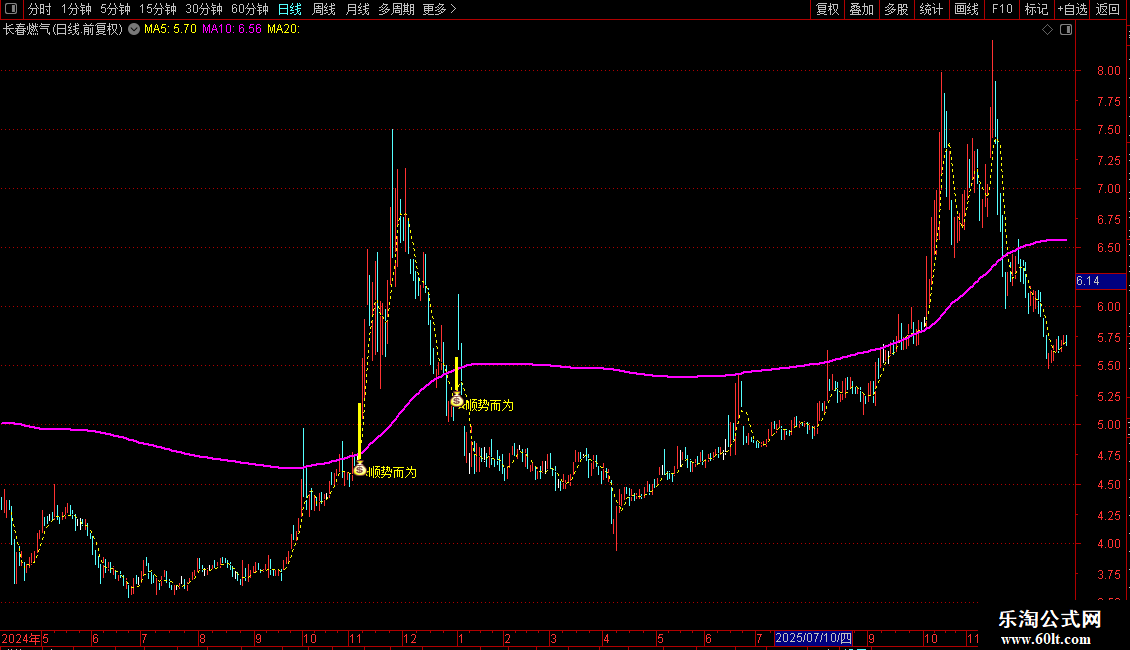Click the 叠加 overlay button

[862, 9]
